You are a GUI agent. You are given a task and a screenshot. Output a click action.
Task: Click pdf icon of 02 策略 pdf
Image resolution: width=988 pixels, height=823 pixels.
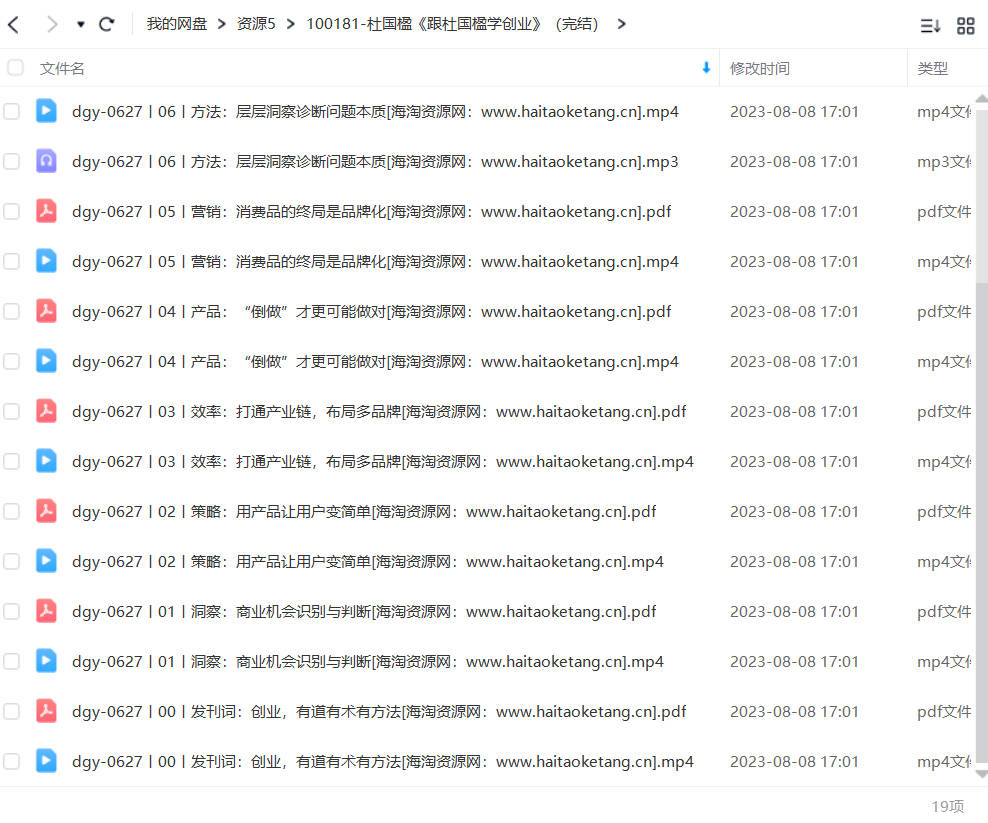[46, 510]
